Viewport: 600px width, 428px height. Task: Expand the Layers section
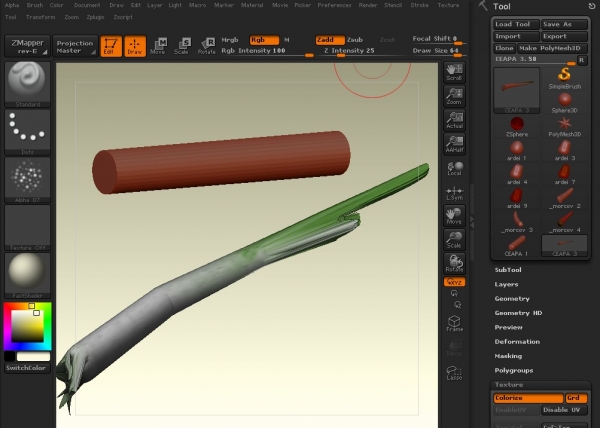(x=506, y=285)
